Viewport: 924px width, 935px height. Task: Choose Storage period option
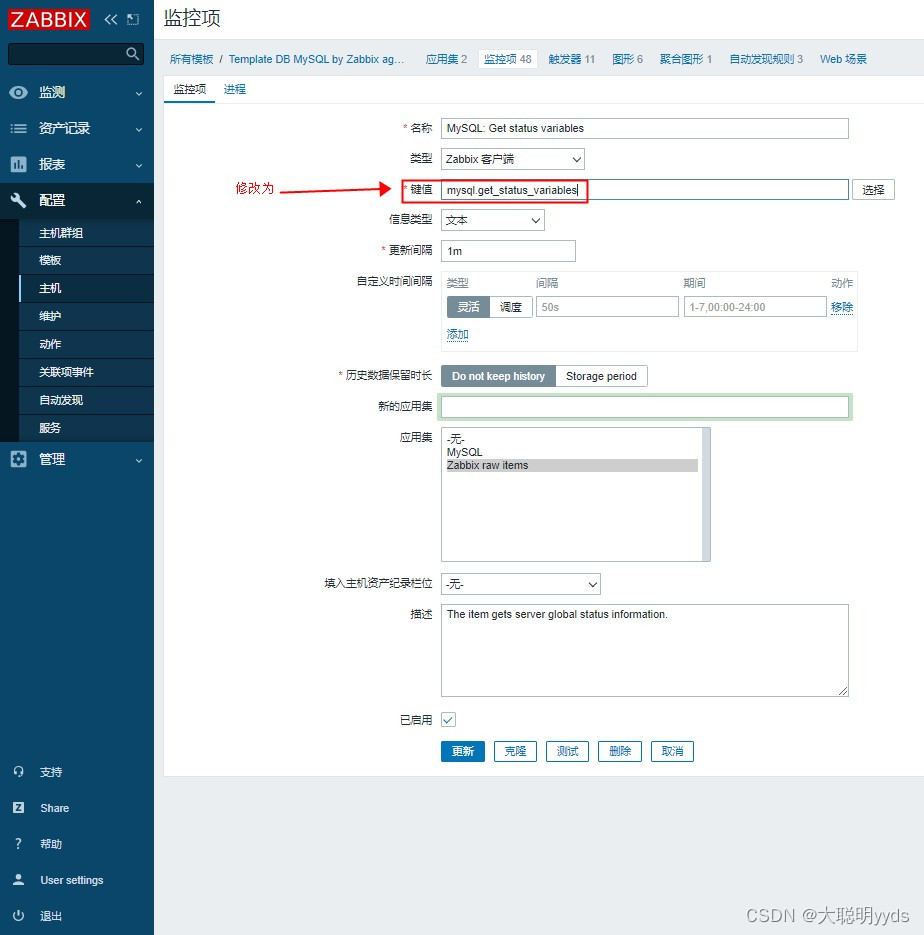(601, 376)
